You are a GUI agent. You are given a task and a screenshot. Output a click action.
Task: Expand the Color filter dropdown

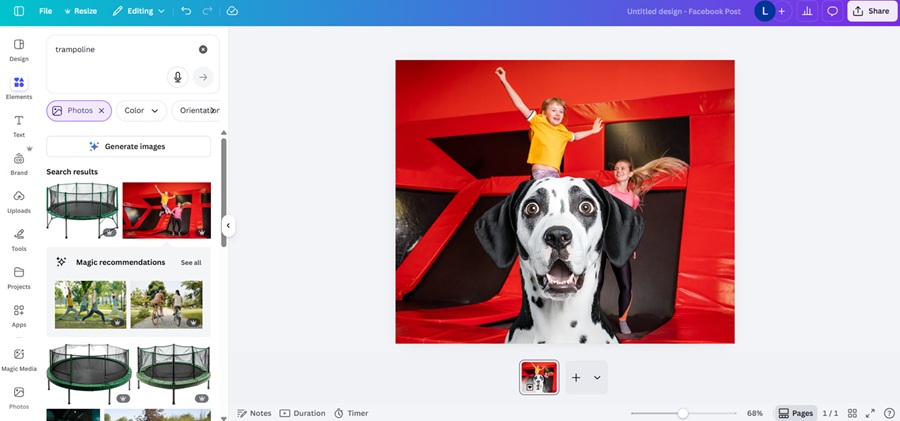click(x=141, y=110)
